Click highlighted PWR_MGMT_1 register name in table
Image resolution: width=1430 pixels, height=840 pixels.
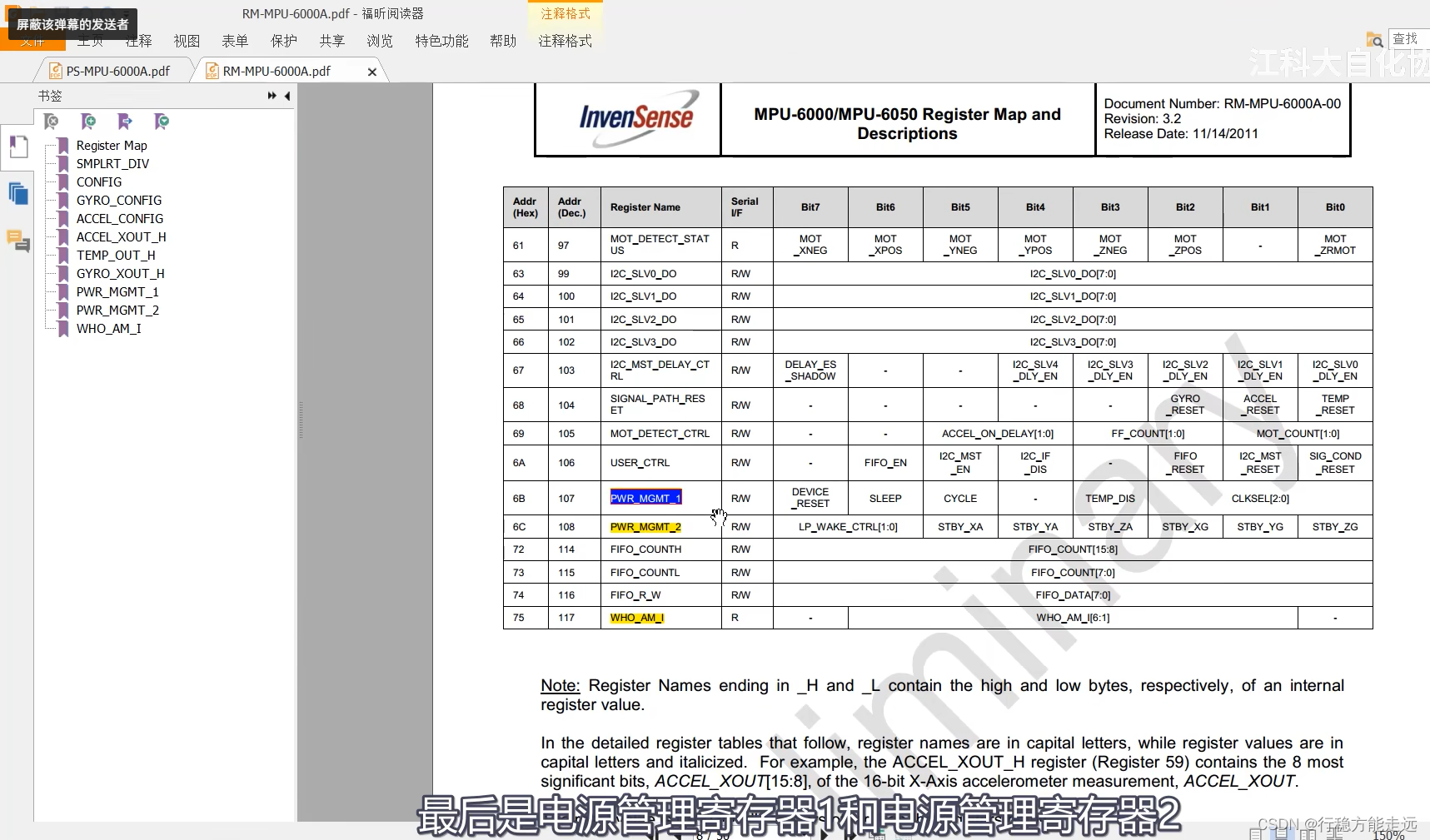tap(645, 498)
